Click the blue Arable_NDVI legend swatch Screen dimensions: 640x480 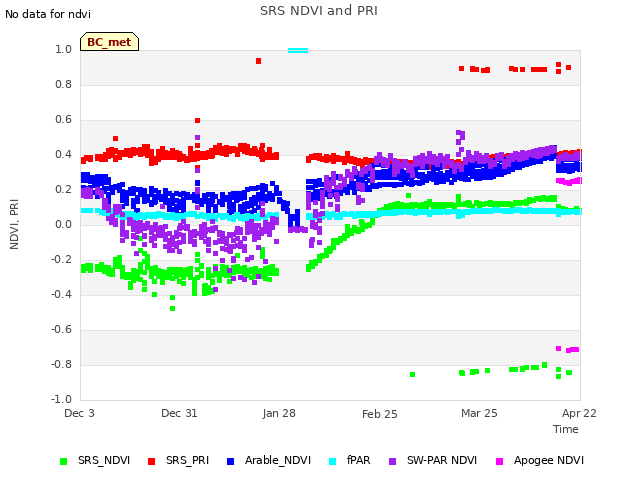click(230, 461)
